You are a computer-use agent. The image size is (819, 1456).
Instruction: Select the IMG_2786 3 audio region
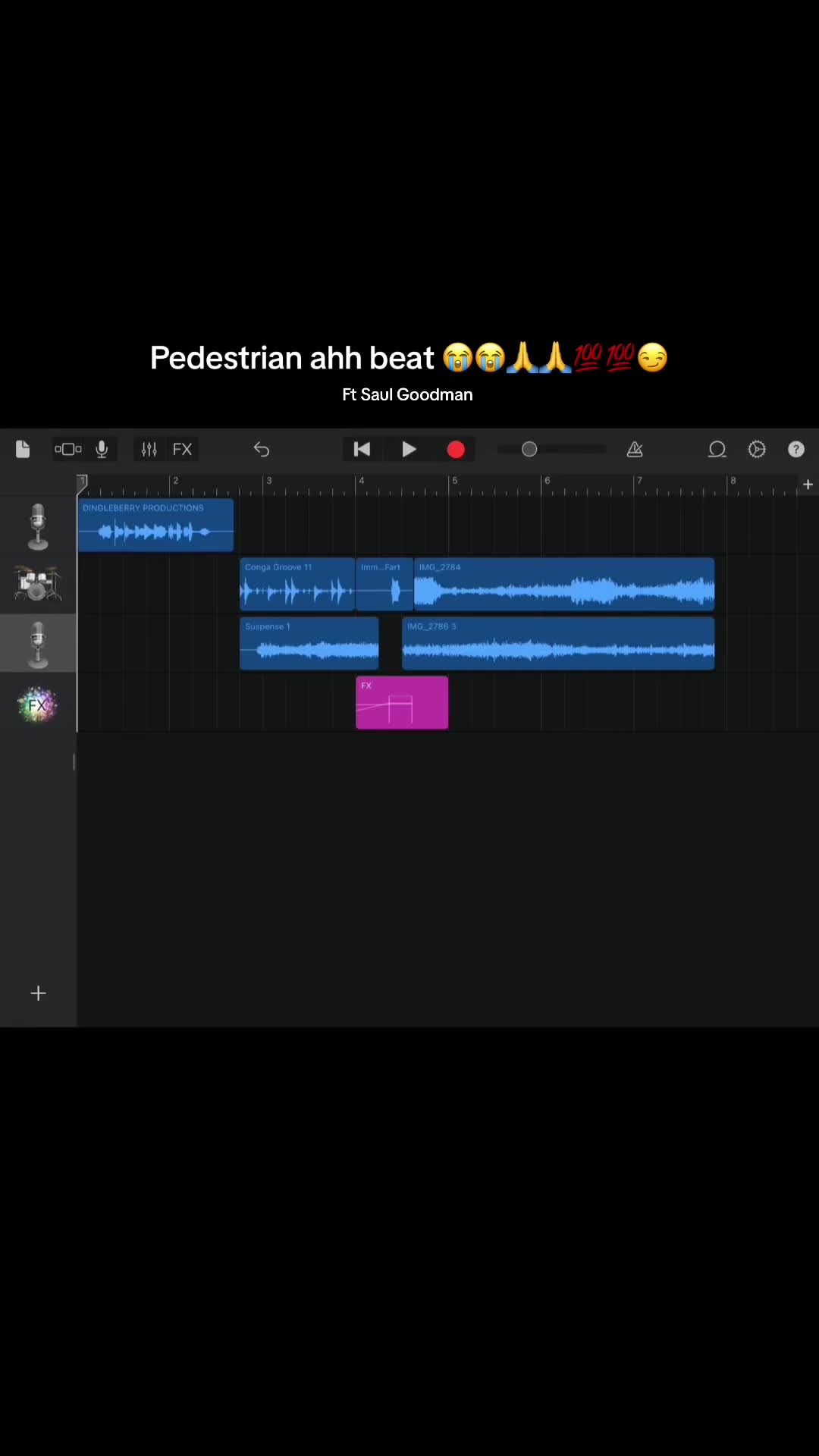(x=558, y=643)
